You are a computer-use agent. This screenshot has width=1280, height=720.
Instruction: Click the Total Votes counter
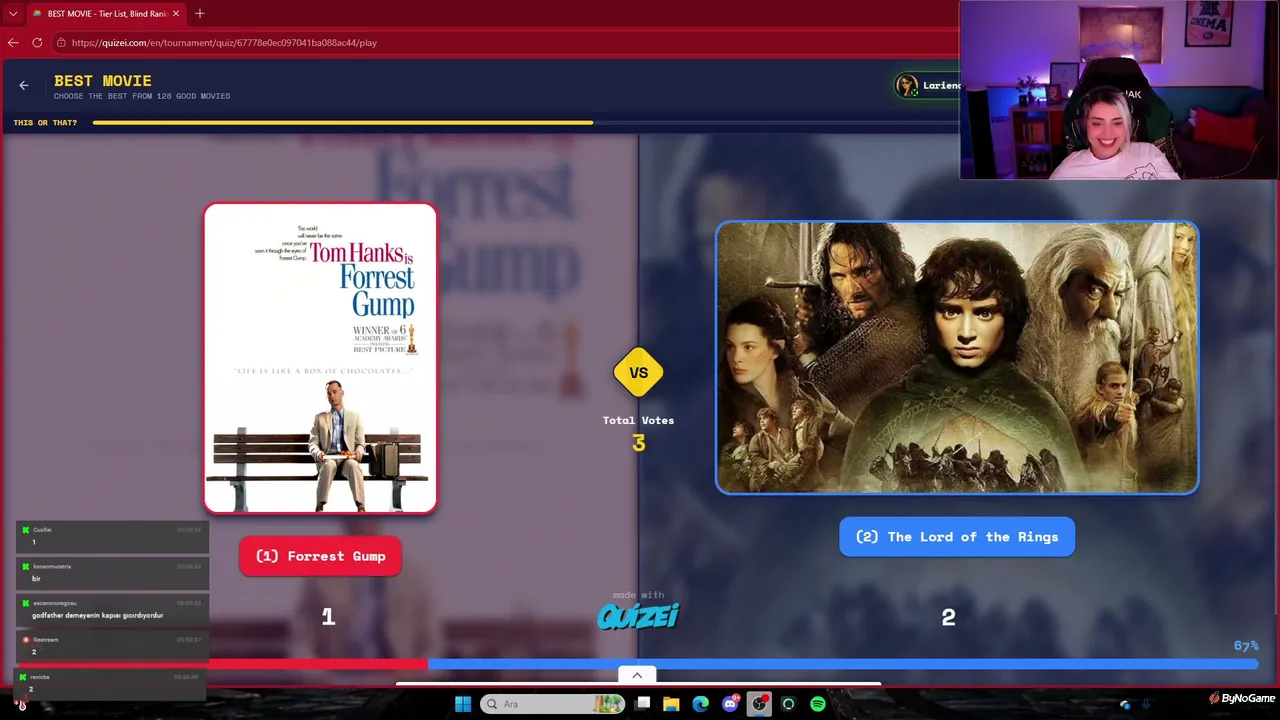638,433
